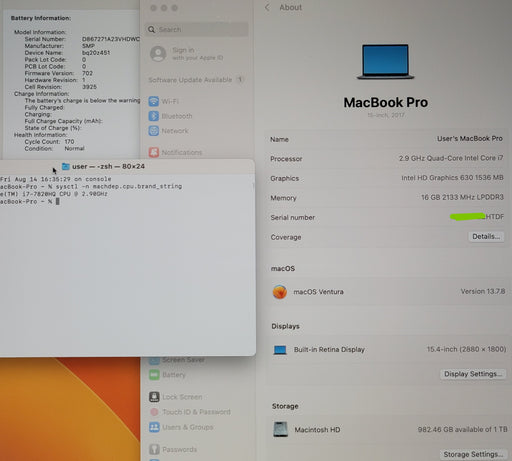Click the Apple ID avatar icon
The width and height of the screenshot is (512, 461).
point(158,54)
